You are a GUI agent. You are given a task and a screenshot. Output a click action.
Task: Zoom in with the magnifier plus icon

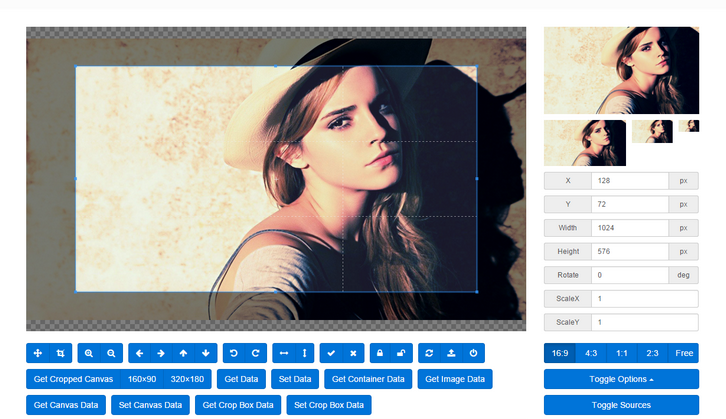[89, 353]
